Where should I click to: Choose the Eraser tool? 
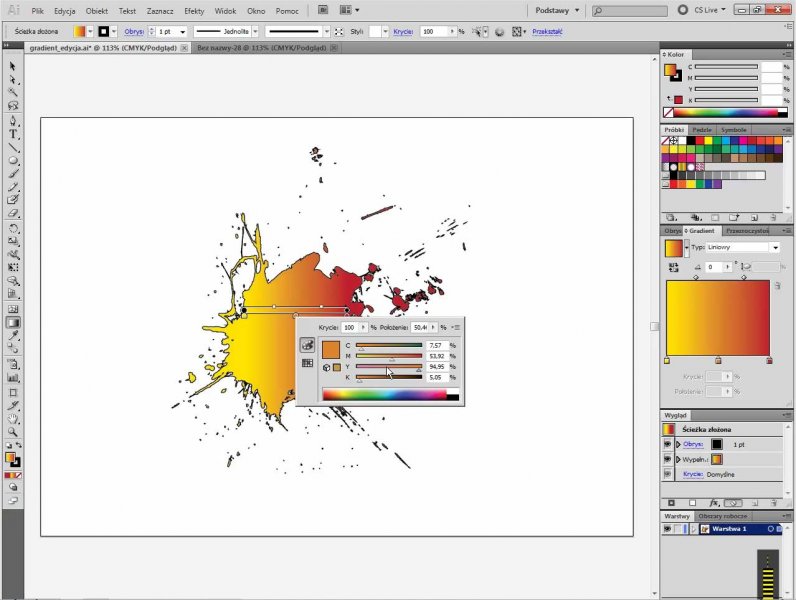click(13, 213)
